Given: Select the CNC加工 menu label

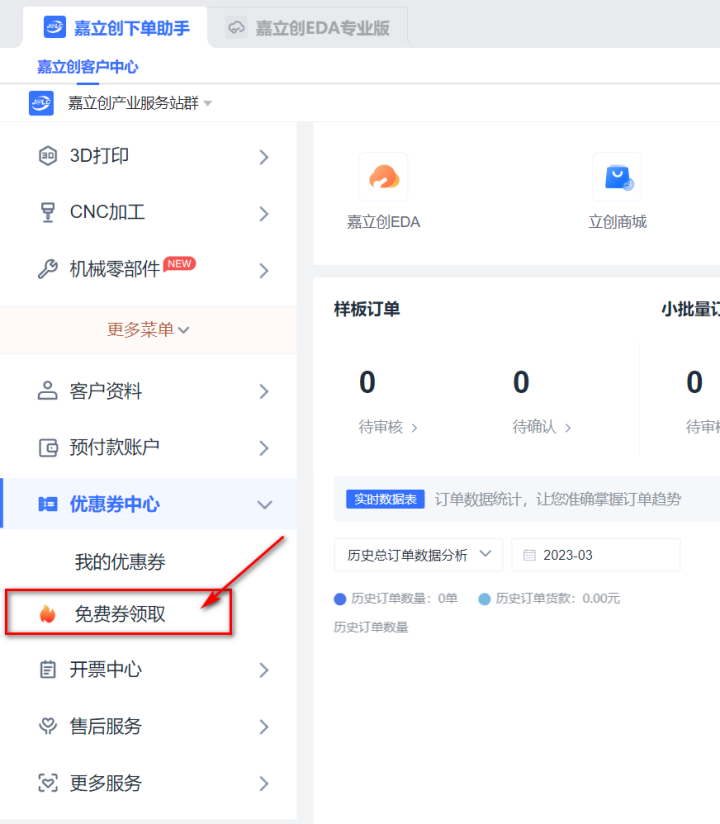Looking at the screenshot, I should [x=107, y=212].
